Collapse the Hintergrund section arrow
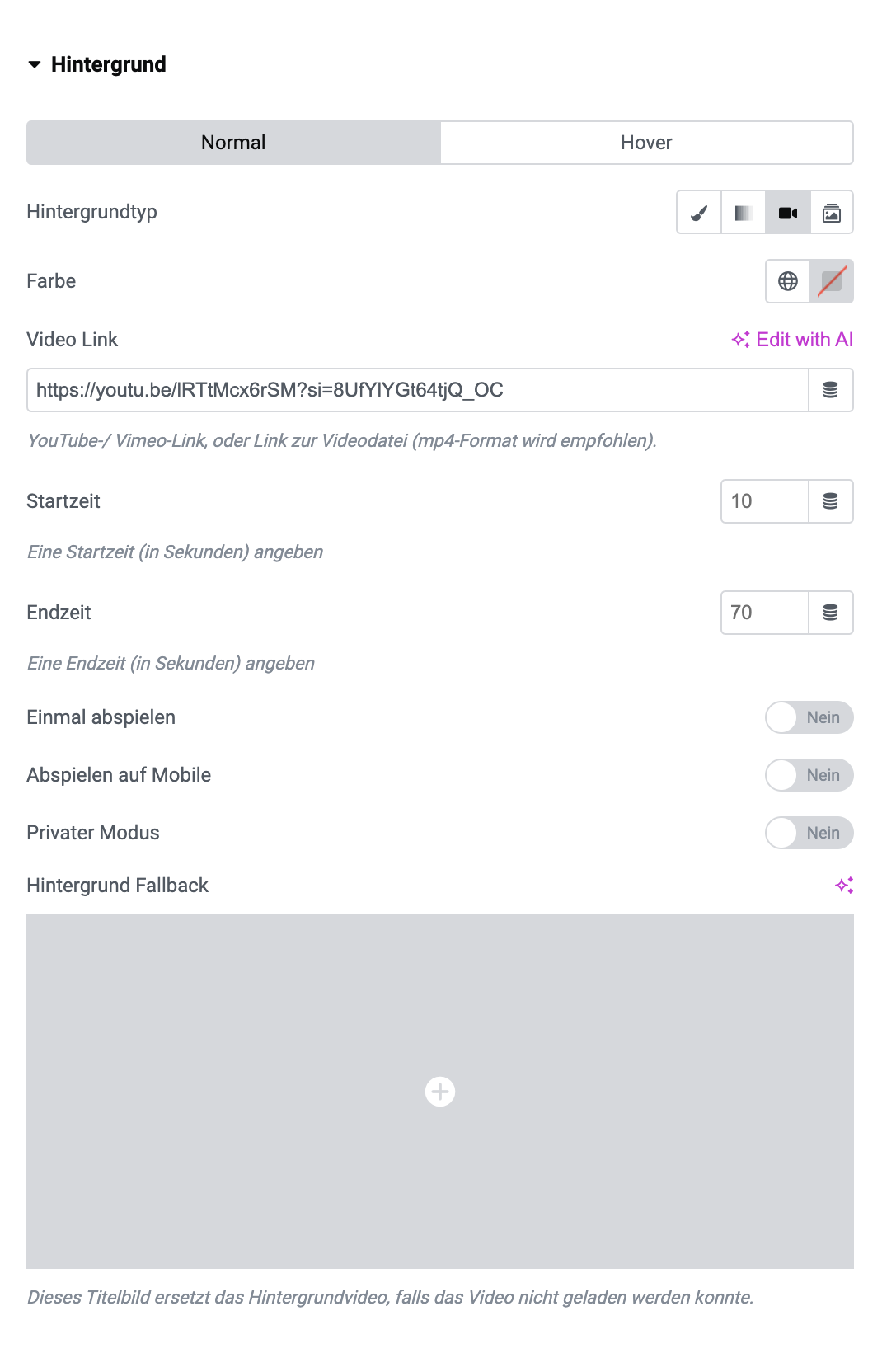Image resolution: width=882 pixels, height=1372 pixels. click(x=35, y=64)
